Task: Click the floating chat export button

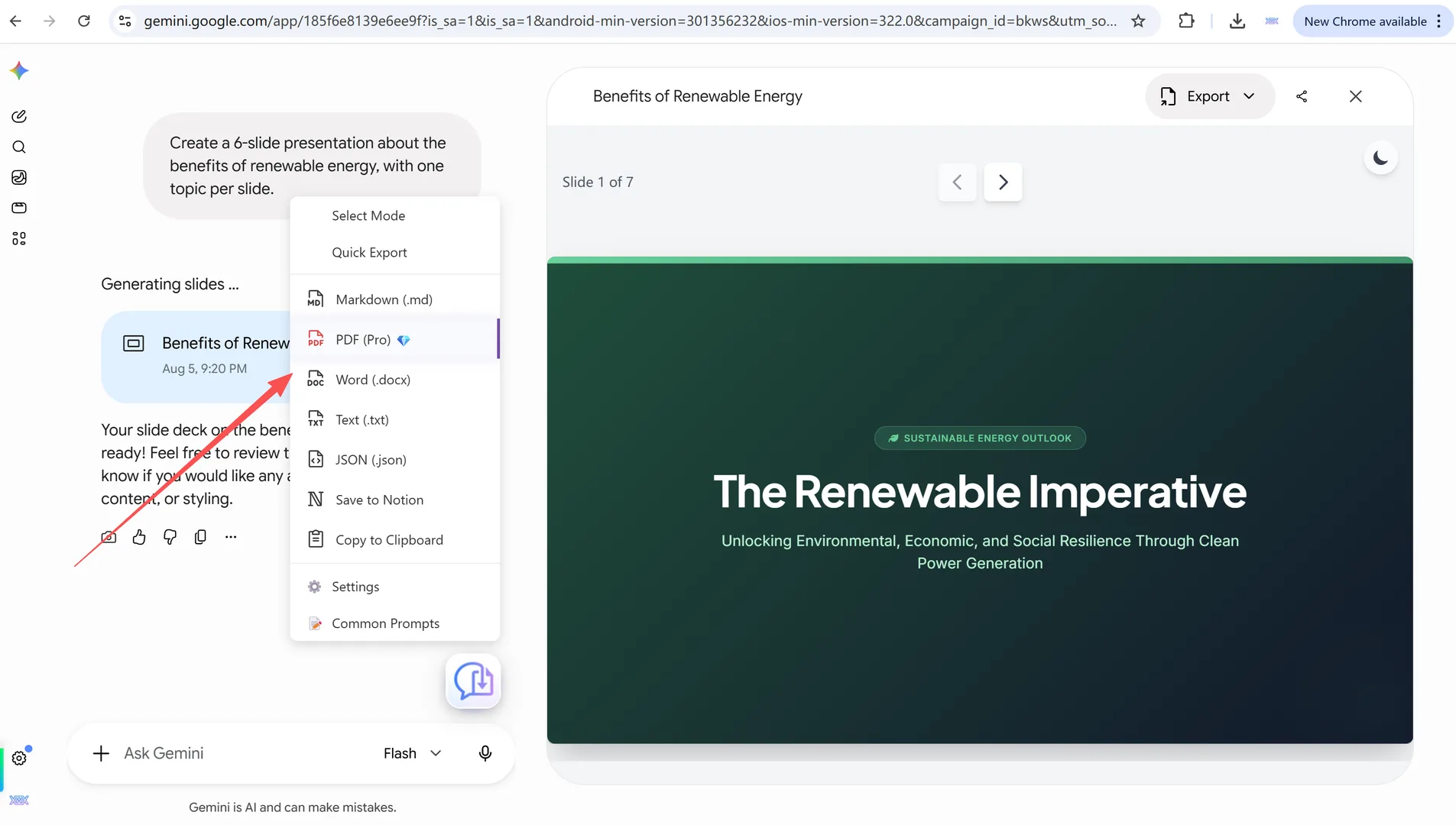Action: 473,681
